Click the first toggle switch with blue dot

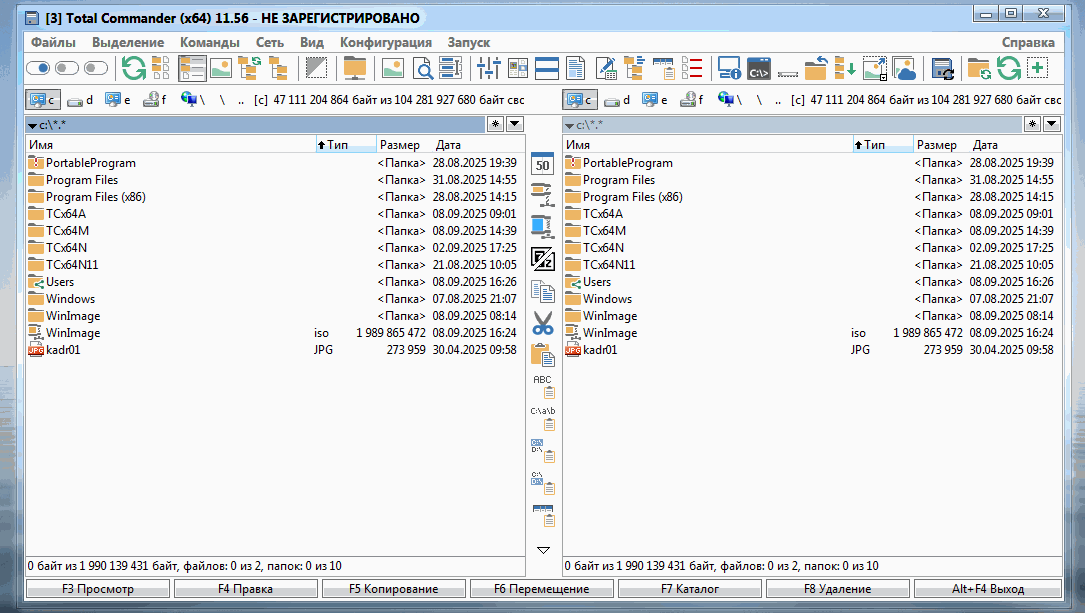pyautogui.click(x=38, y=68)
